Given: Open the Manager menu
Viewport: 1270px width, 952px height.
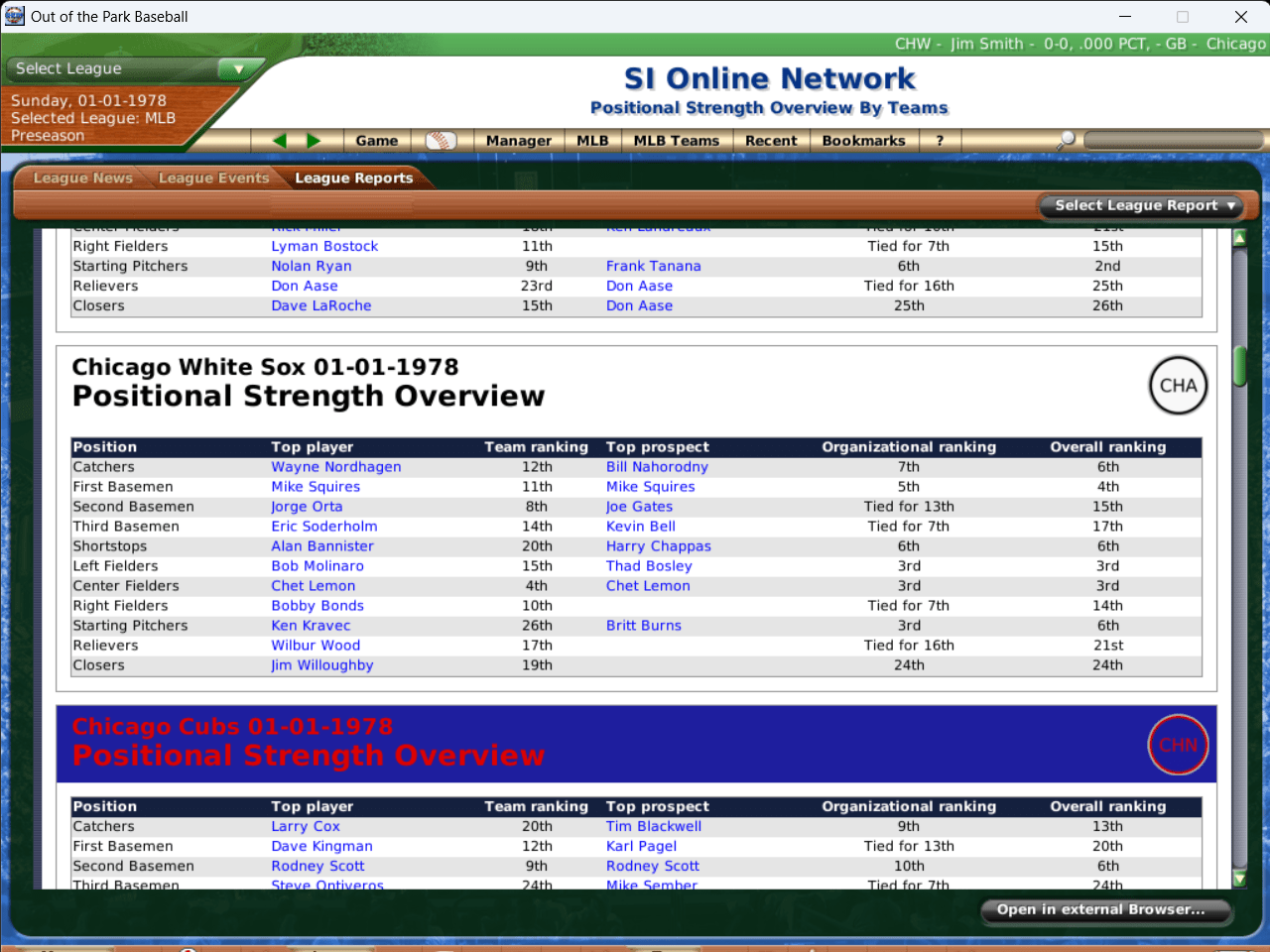Looking at the screenshot, I should [x=518, y=141].
